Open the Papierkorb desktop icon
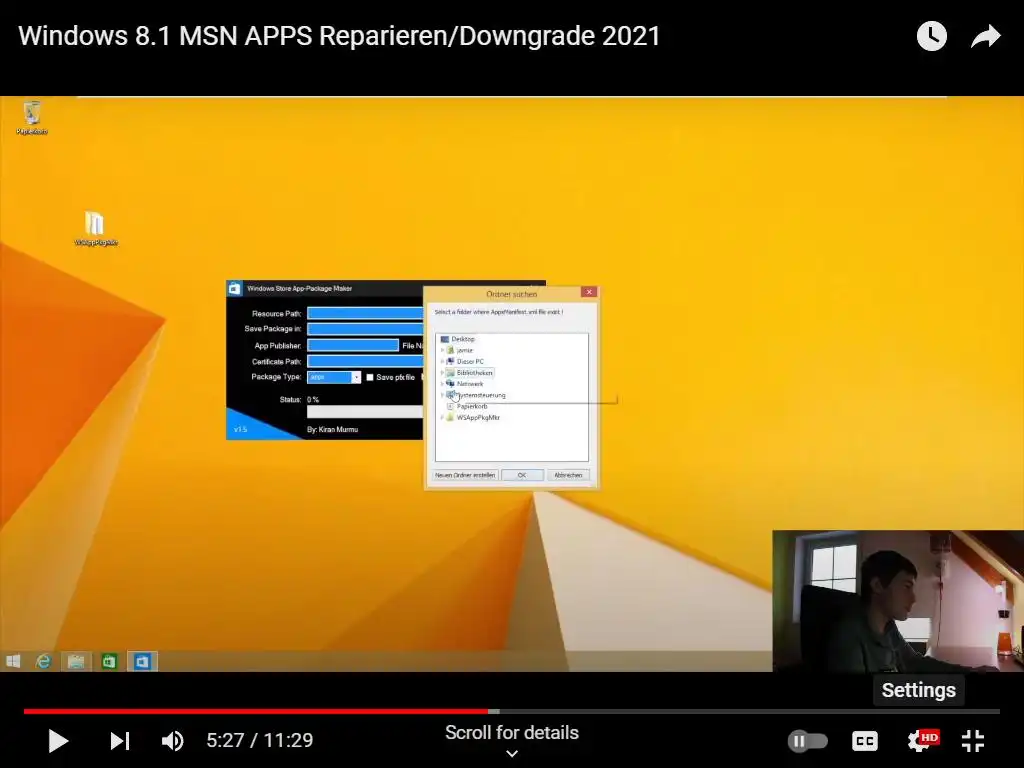This screenshot has width=1024, height=768. click(x=31, y=118)
